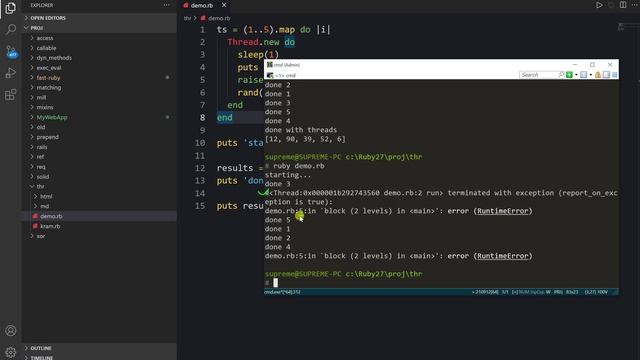Click the 'ruby demo.rb' command text
The image size is (640, 360).
point(299,166)
